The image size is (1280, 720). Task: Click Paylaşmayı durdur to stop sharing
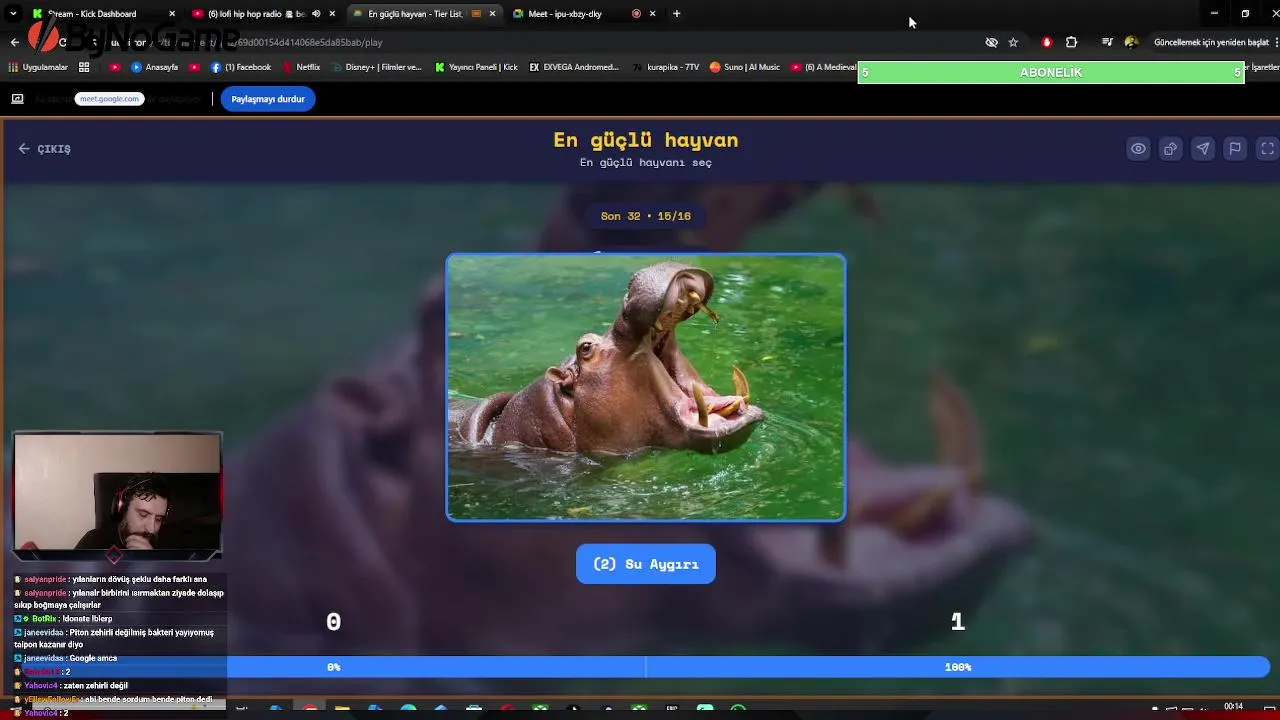coord(268,99)
